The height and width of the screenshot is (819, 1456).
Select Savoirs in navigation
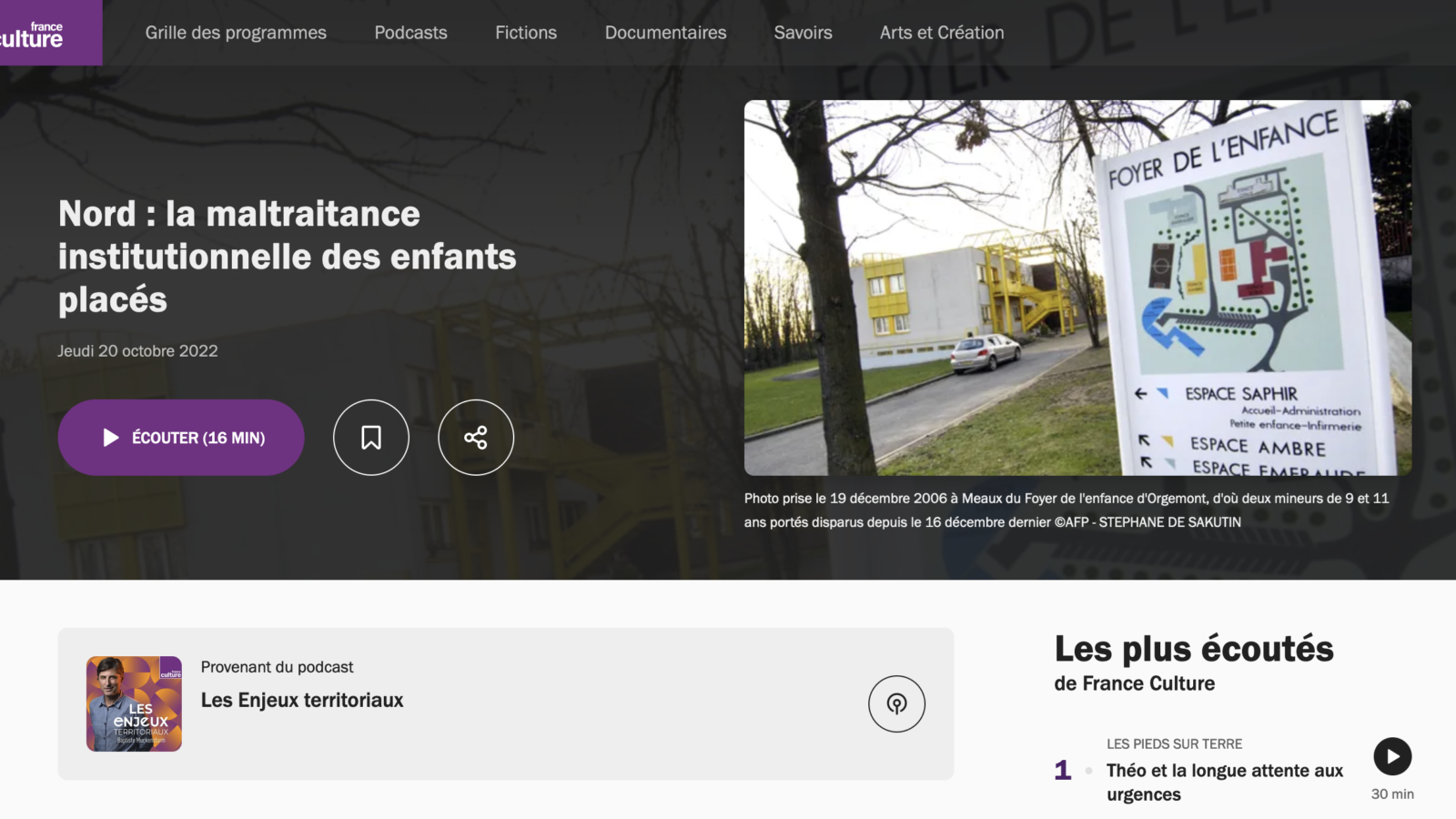[803, 33]
